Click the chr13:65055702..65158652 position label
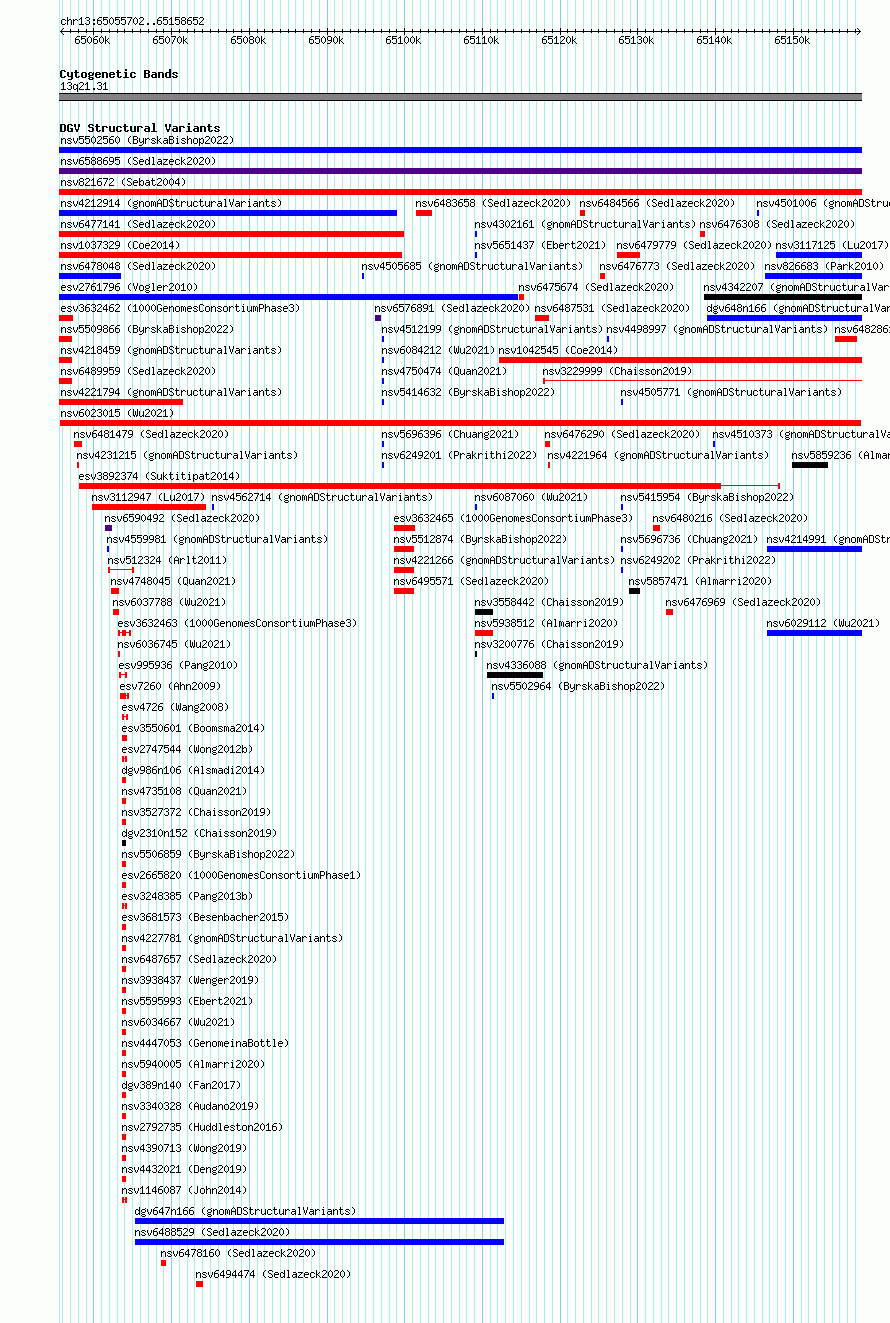Image resolution: width=890 pixels, height=1323 pixels. (132, 21)
